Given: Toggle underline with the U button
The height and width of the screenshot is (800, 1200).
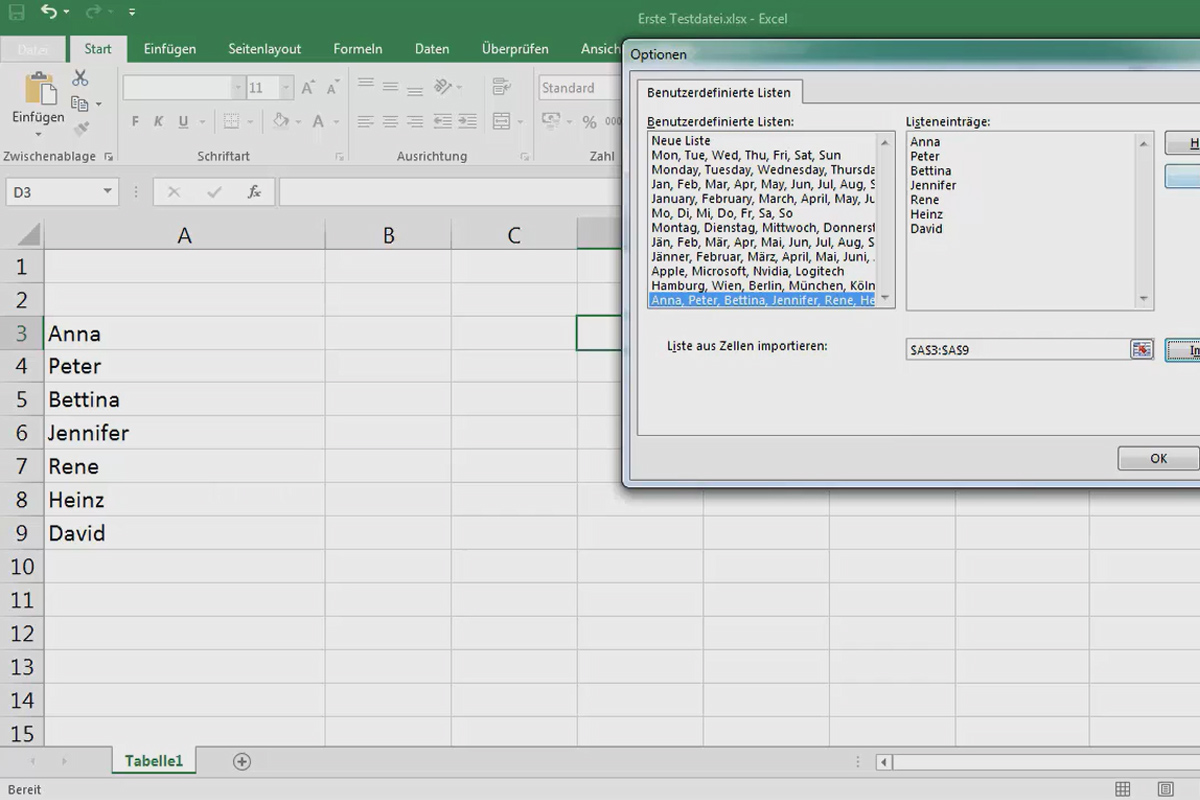Looking at the screenshot, I should coord(183,122).
